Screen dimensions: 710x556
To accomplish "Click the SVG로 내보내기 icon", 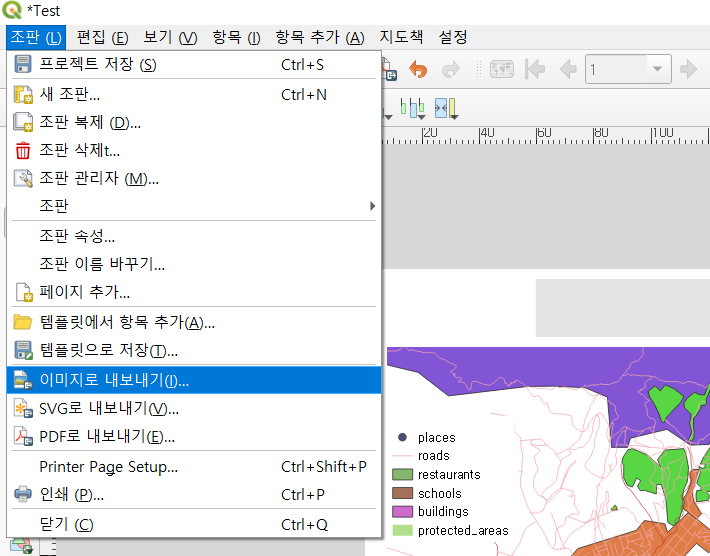I will click(23, 408).
